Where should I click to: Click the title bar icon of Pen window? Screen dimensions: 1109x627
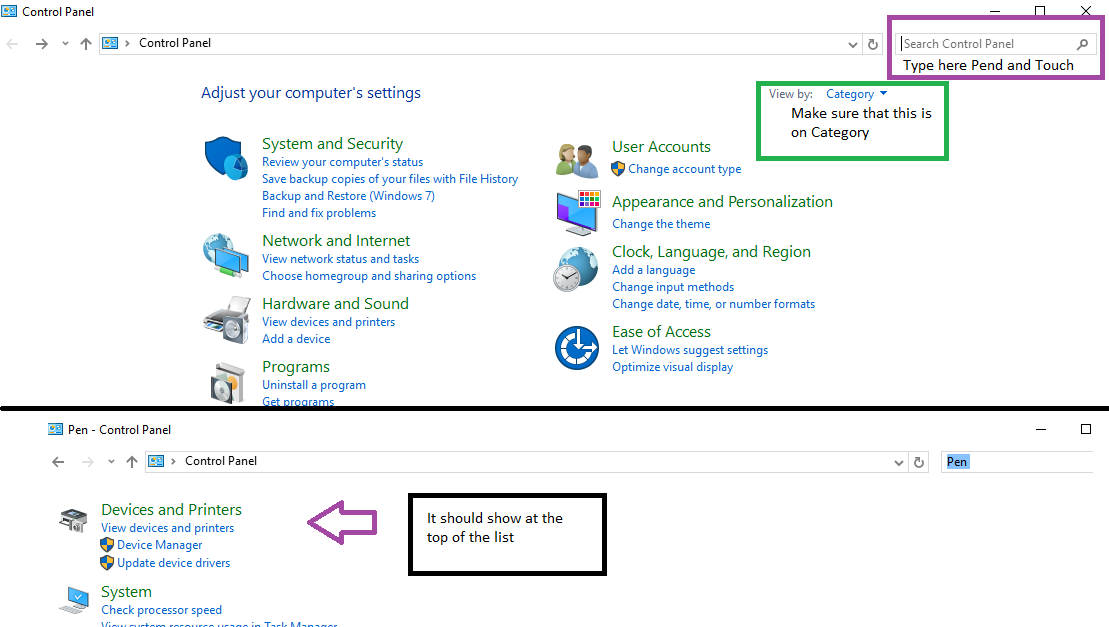pos(55,429)
